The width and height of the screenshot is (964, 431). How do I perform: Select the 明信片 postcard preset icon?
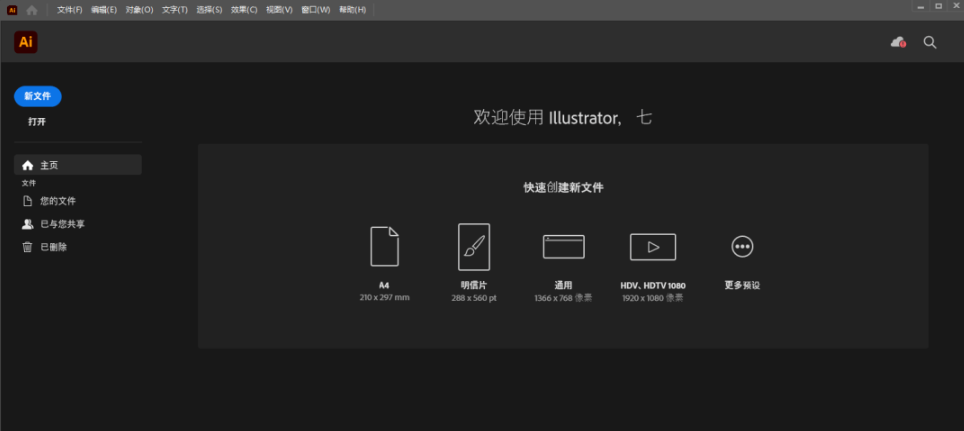[473, 247]
